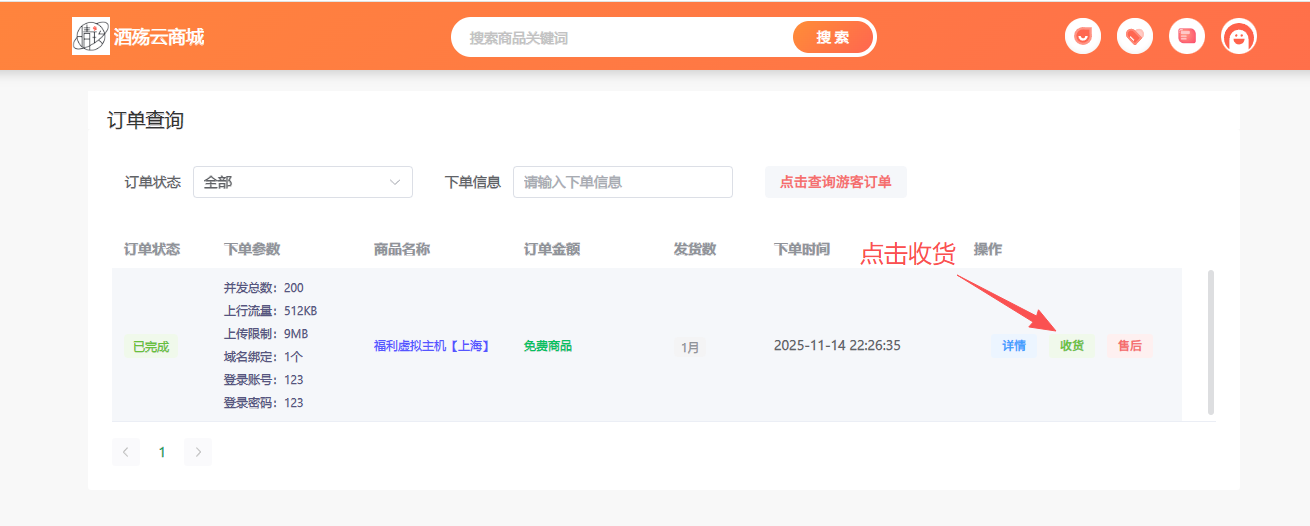Click the 上行流量: 512KB parameter line
This screenshot has height=526, width=1310.
[271, 311]
